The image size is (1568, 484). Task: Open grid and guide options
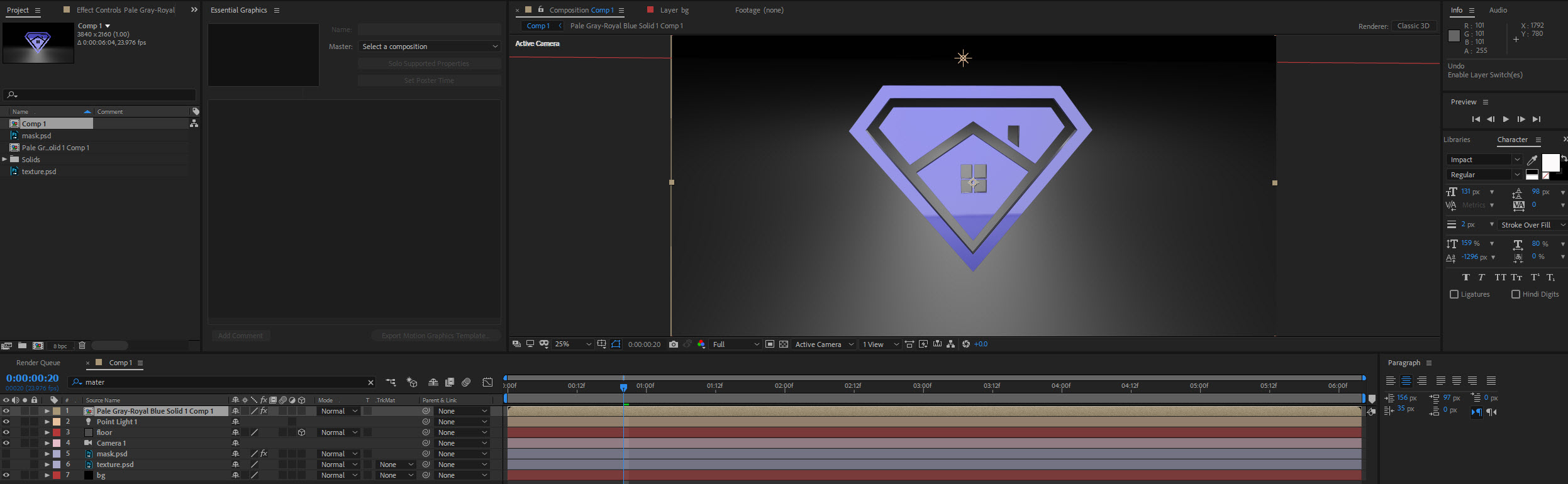coord(602,344)
